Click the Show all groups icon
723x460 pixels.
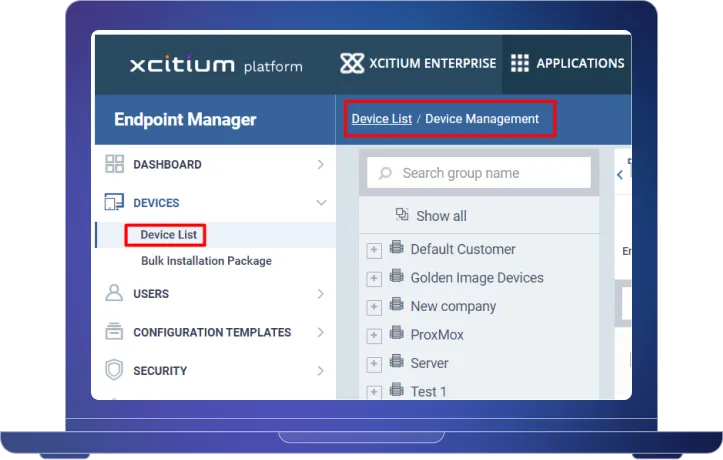click(x=402, y=215)
